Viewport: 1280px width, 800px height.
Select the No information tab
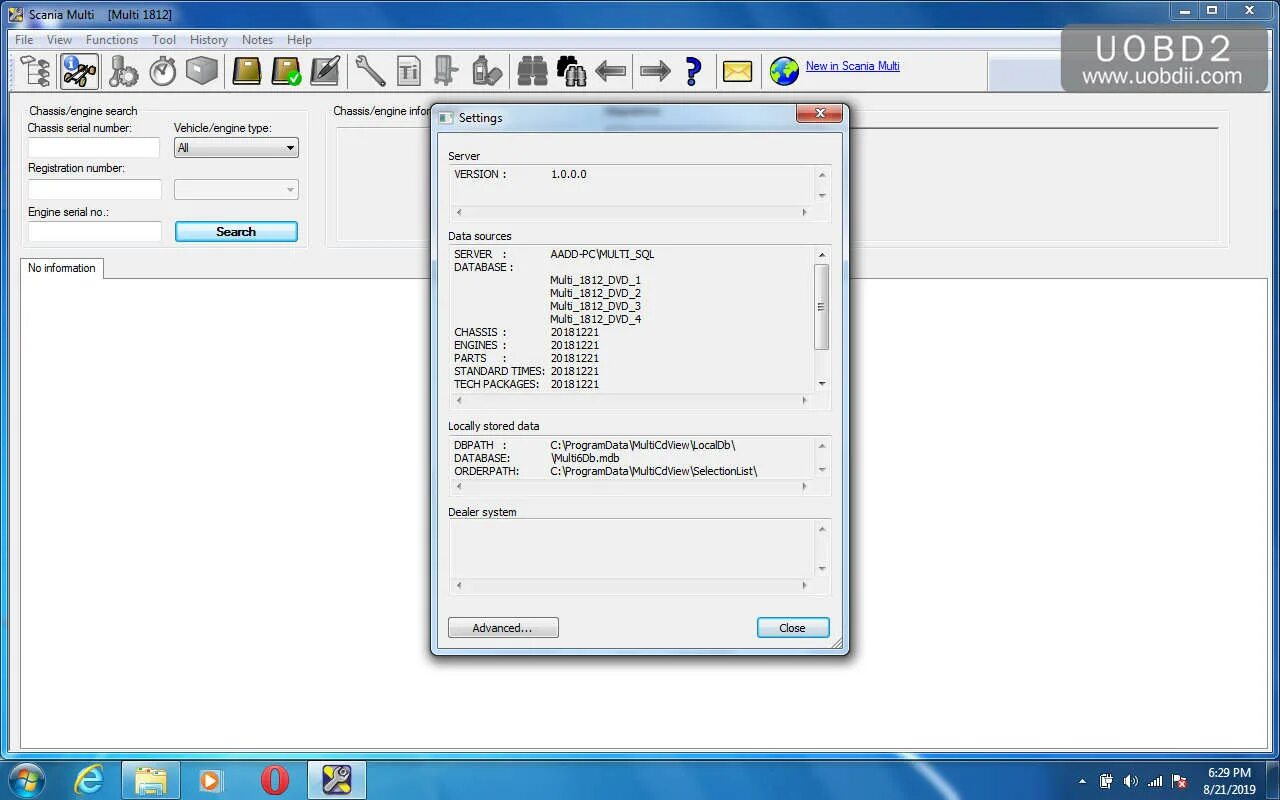62,268
